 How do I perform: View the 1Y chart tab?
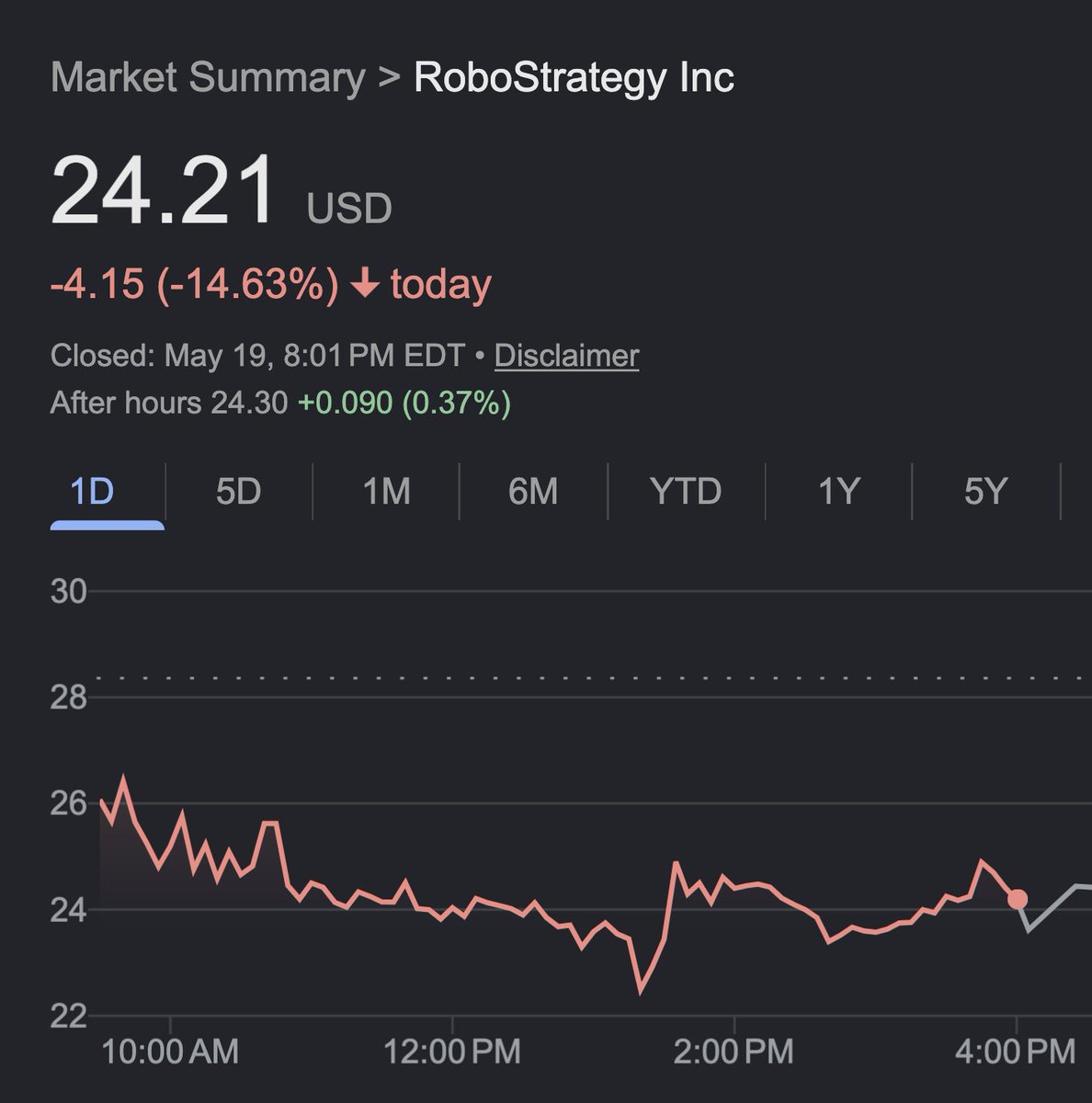838,492
